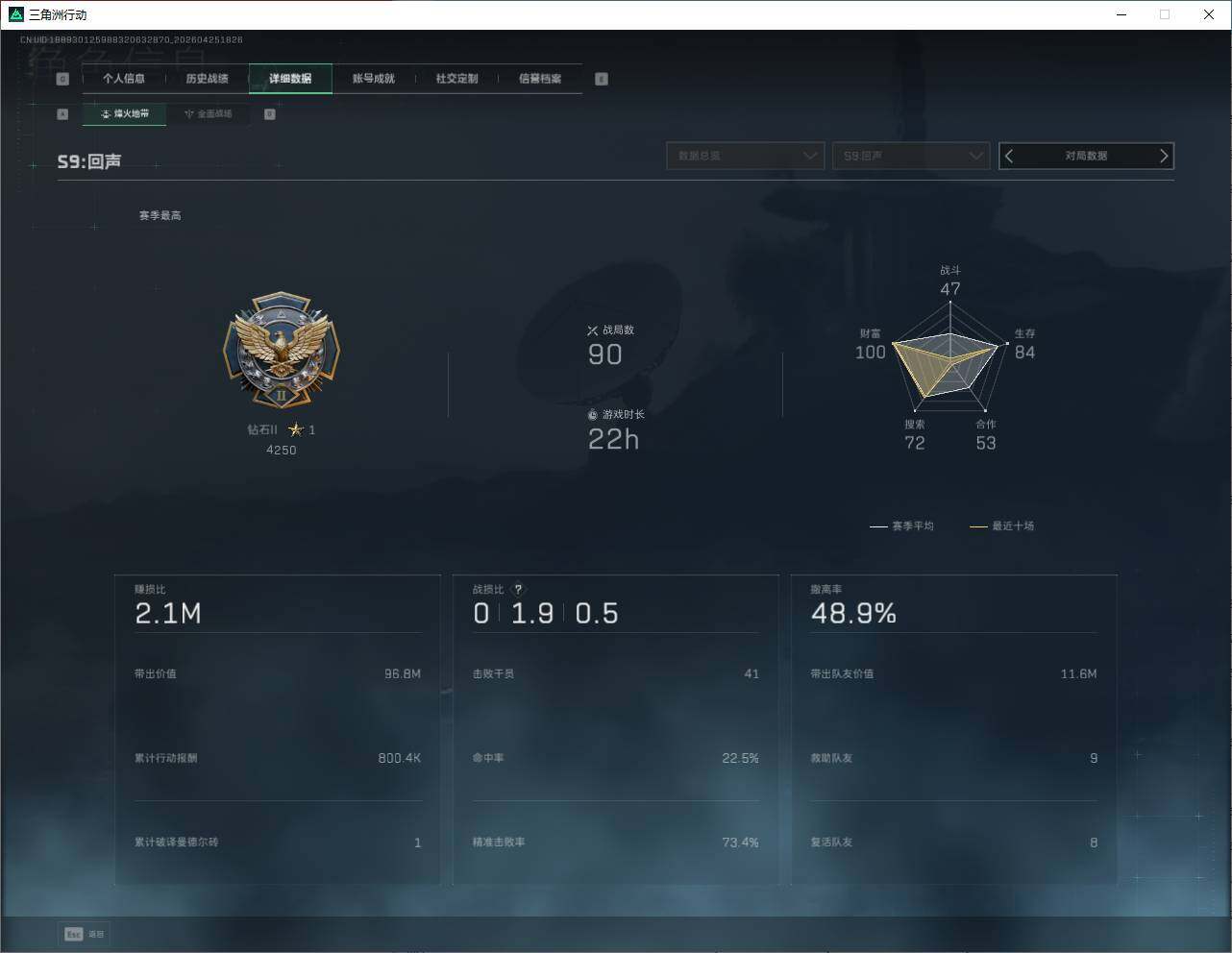This screenshot has height=953, width=1232.
Task: Click the 撤离率 48.9% value
Action: pyautogui.click(x=853, y=614)
